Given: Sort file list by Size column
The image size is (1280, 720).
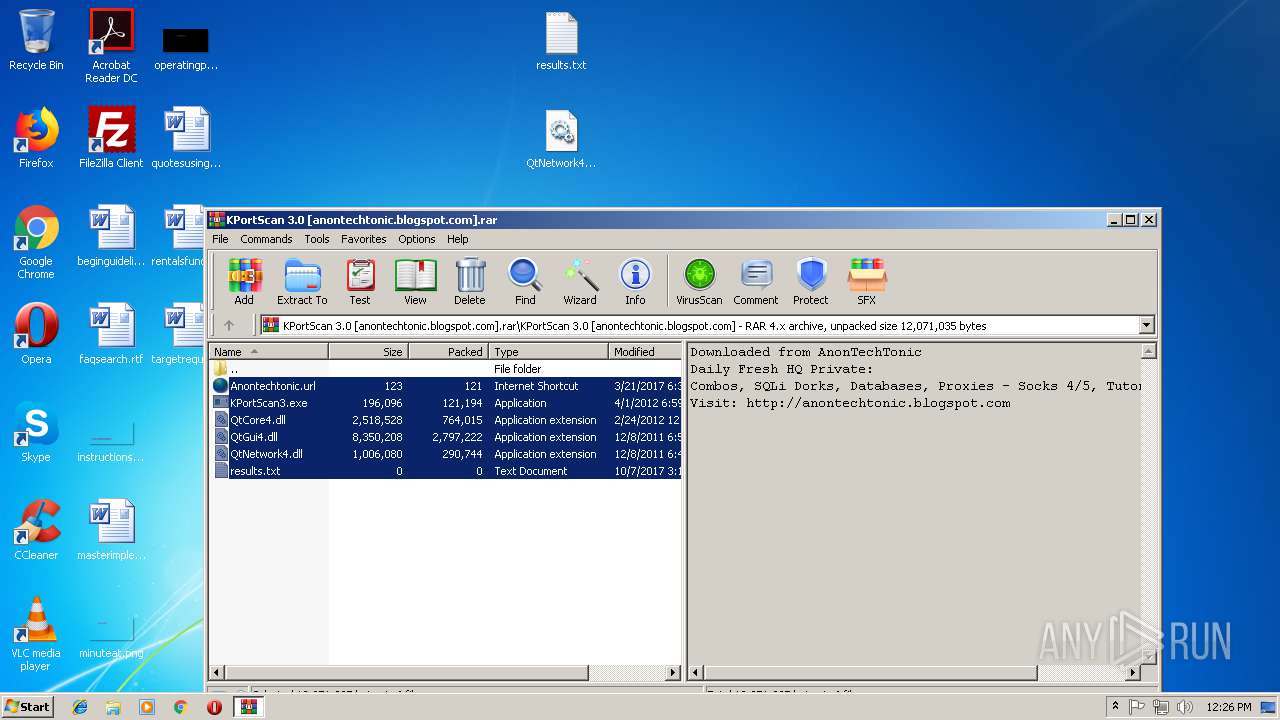Looking at the screenshot, I should [x=368, y=351].
